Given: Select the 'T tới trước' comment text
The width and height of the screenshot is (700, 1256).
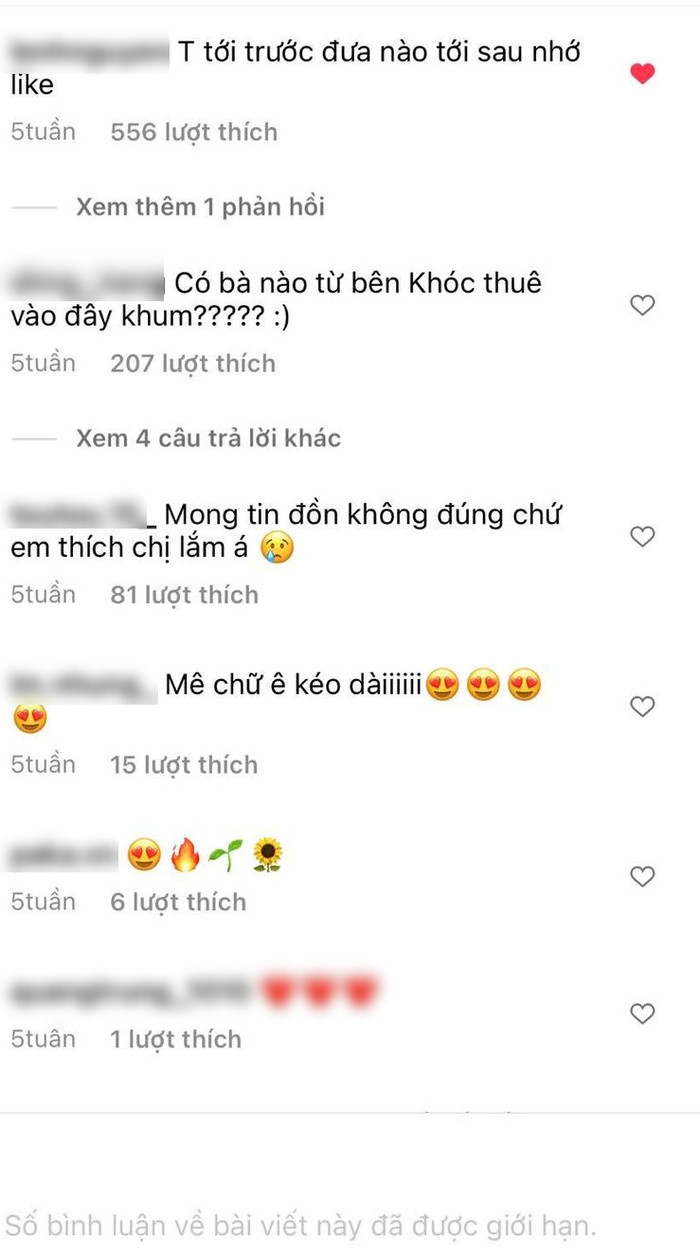Looking at the screenshot, I should 295,67.
